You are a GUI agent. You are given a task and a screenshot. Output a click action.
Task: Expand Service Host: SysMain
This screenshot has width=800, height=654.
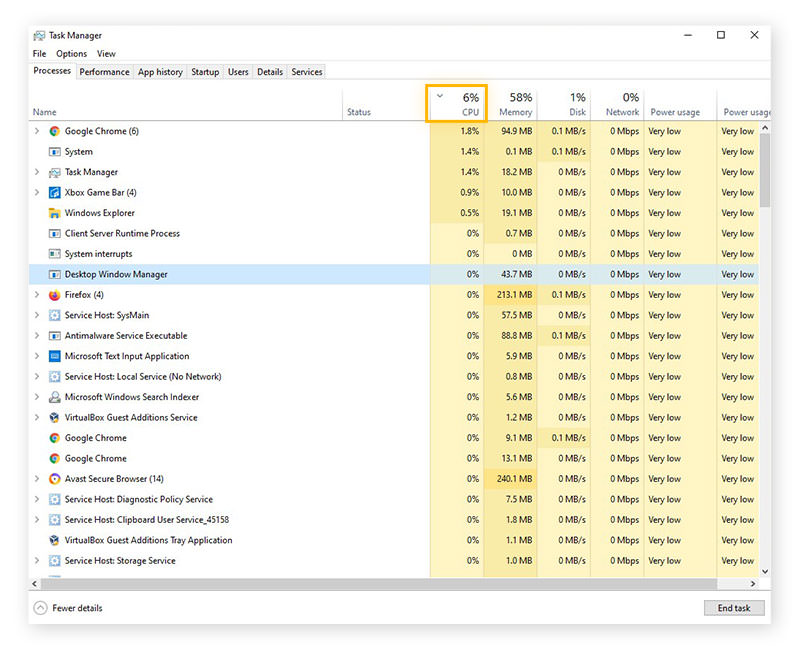pos(37,315)
